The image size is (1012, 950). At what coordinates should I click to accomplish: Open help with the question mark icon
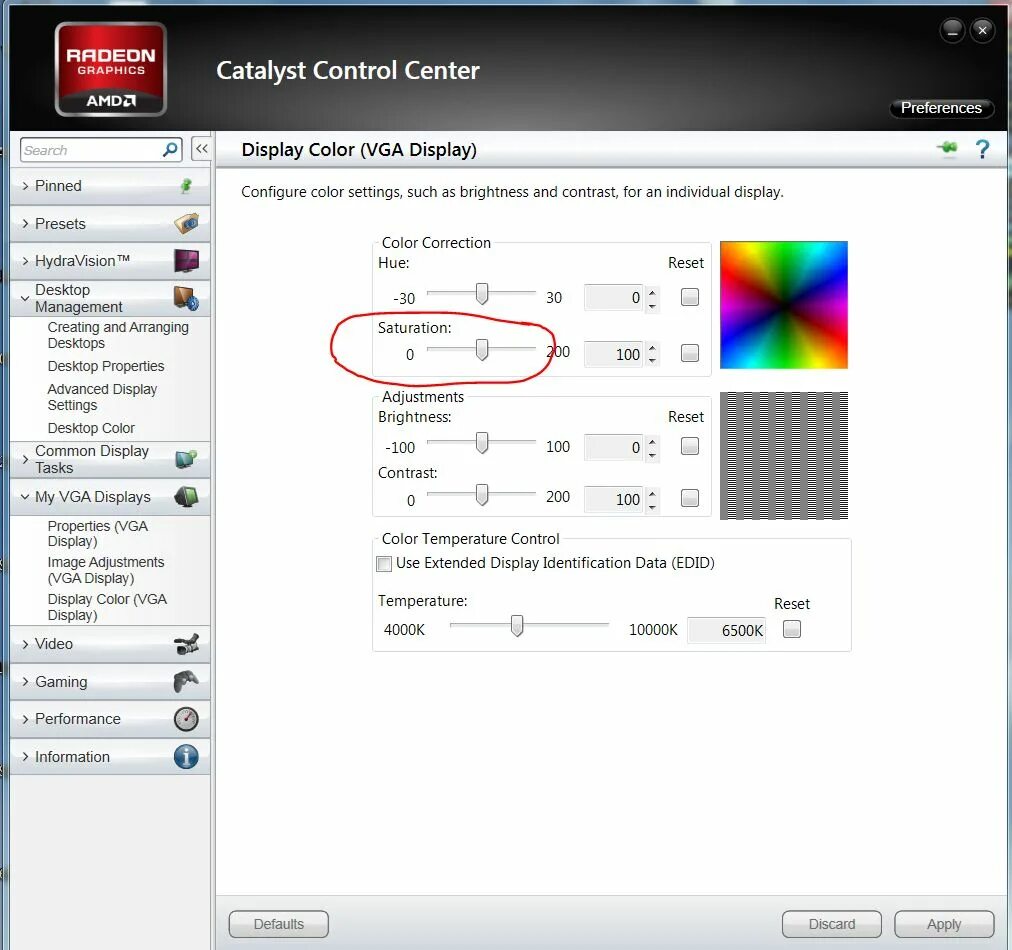(x=982, y=149)
